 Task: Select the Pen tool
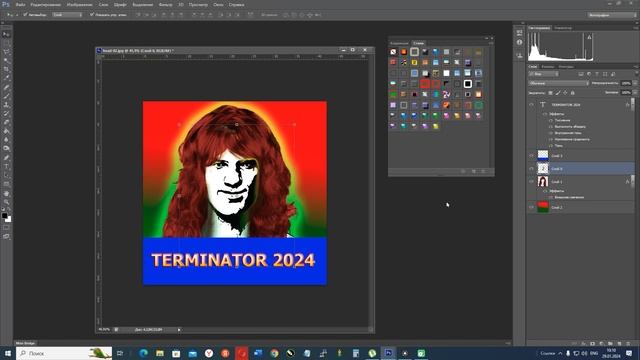[6, 158]
